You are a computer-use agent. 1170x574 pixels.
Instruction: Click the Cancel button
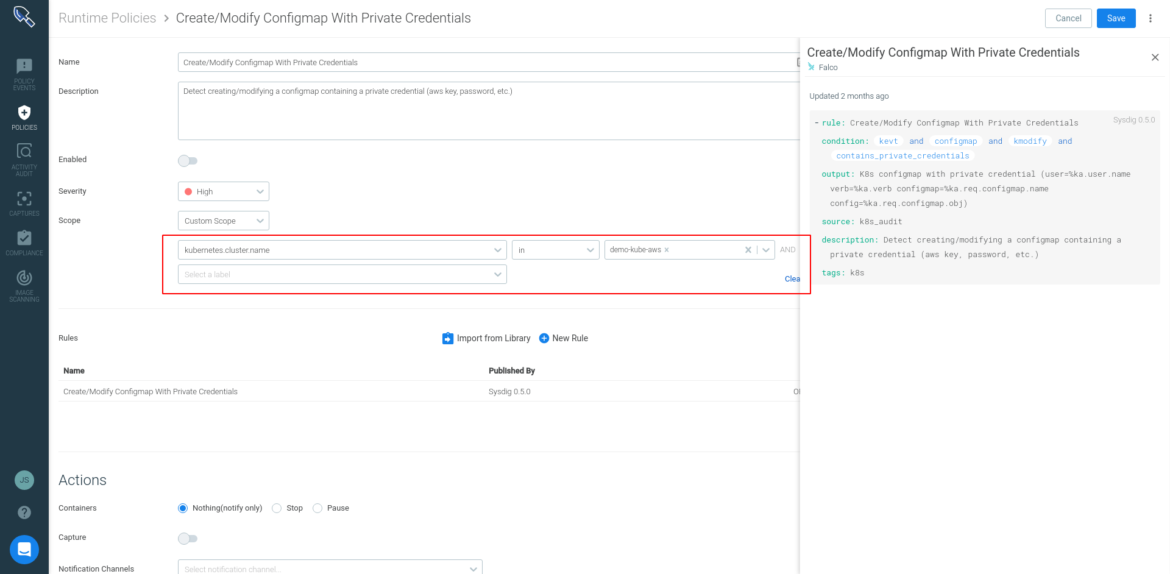[1069, 18]
